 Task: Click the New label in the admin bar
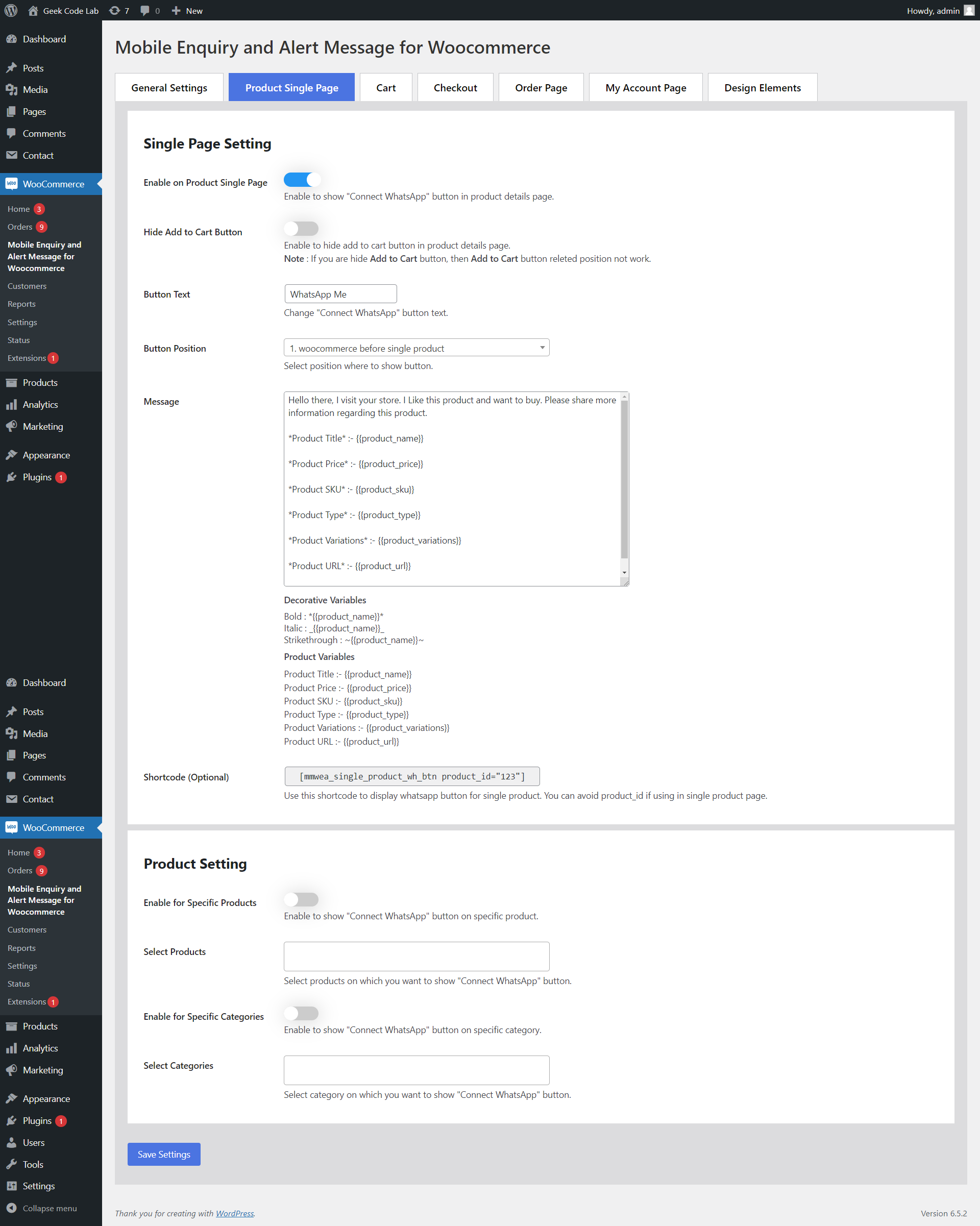point(194,11)
